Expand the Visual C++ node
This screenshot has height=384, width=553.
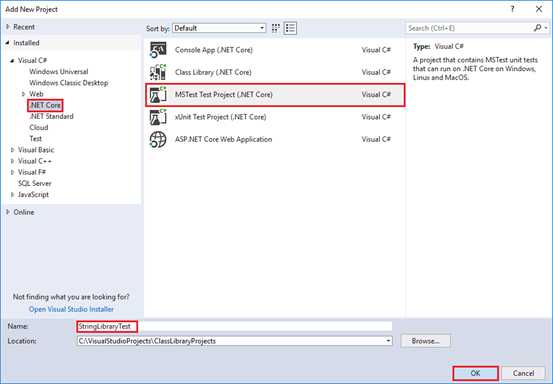(12, 161)
